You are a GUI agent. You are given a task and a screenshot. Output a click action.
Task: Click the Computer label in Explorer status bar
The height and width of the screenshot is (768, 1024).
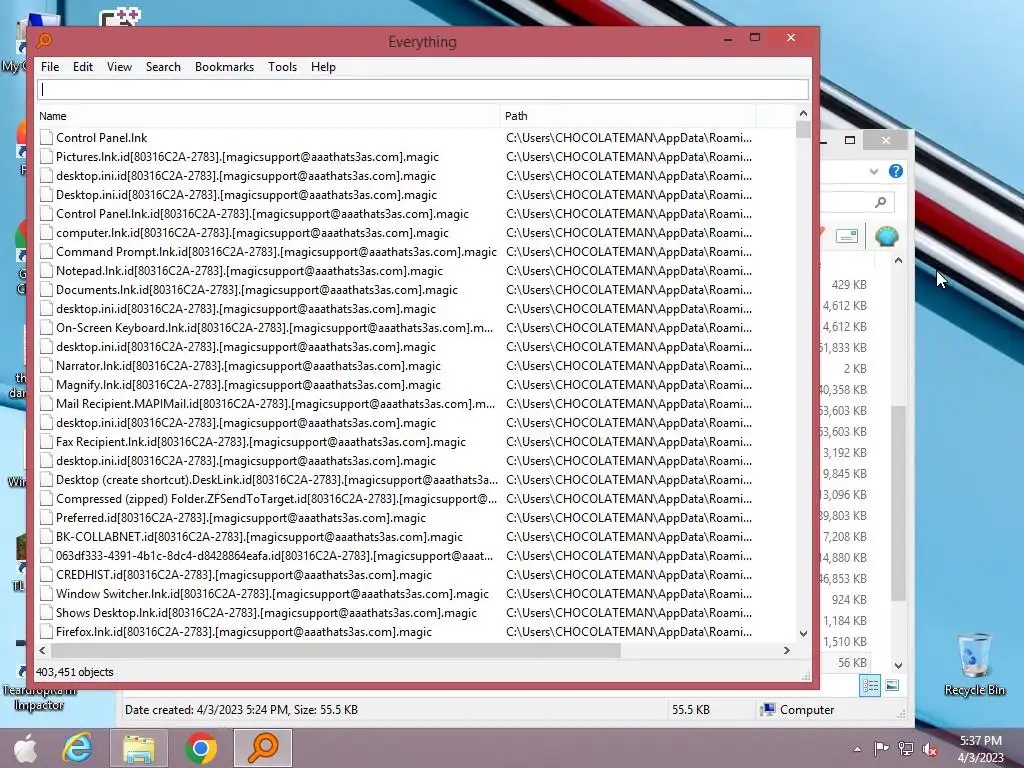(807, 710)
